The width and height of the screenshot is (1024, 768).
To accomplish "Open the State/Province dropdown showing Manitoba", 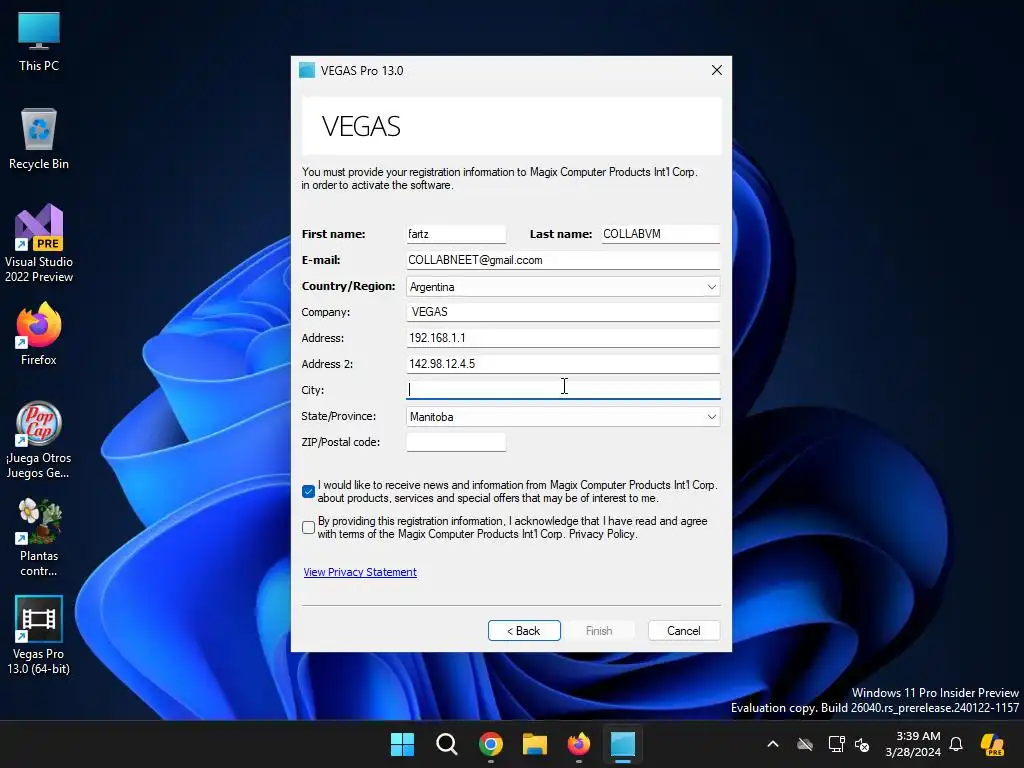I will coord(563,417).
